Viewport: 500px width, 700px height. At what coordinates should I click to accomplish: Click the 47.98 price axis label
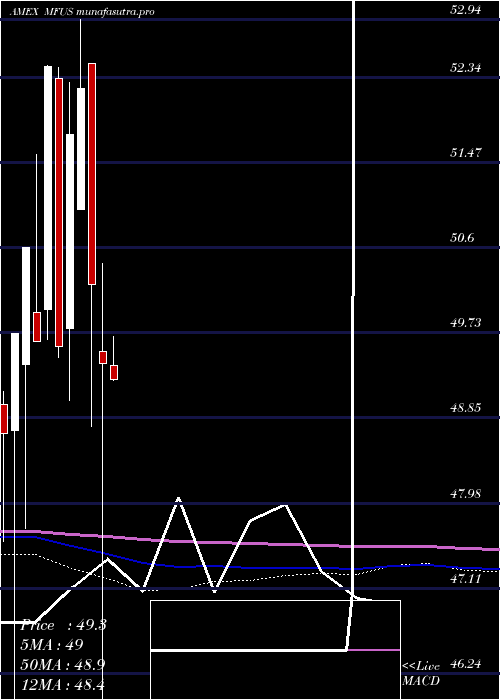pos(465,494)
